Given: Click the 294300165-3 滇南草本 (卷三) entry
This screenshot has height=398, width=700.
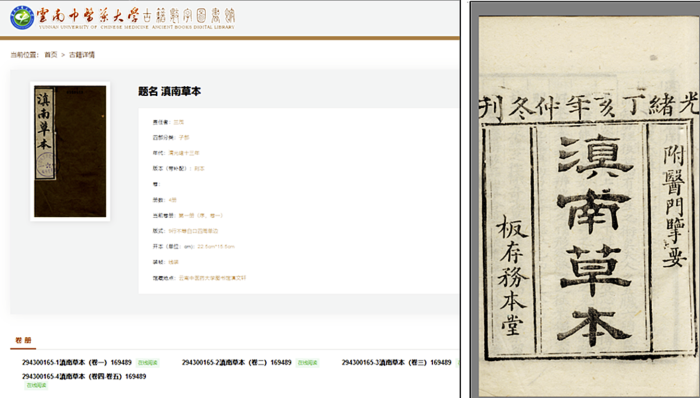Looking at the screenshot, I should [396, 362].
